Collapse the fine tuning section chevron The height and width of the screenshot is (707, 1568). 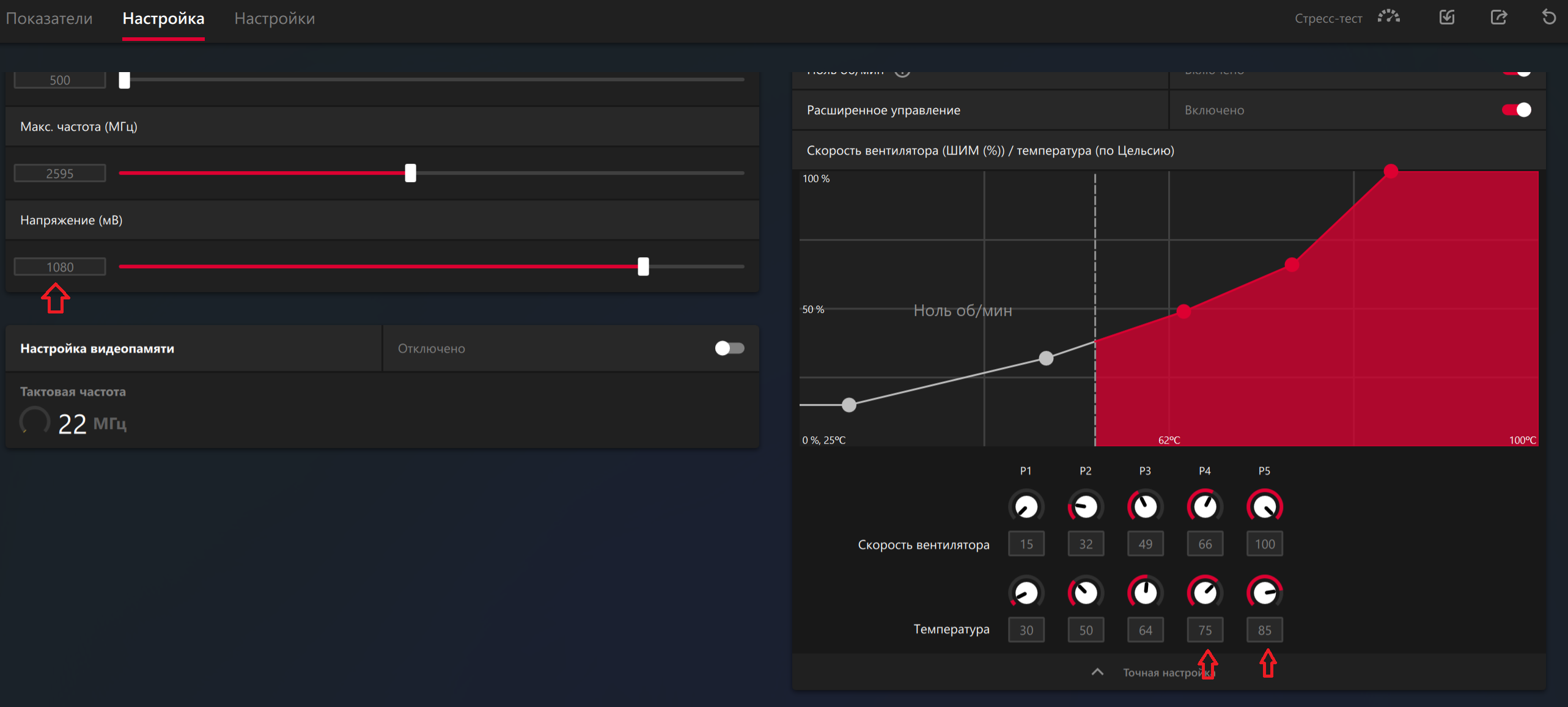tap(1097, 672)
